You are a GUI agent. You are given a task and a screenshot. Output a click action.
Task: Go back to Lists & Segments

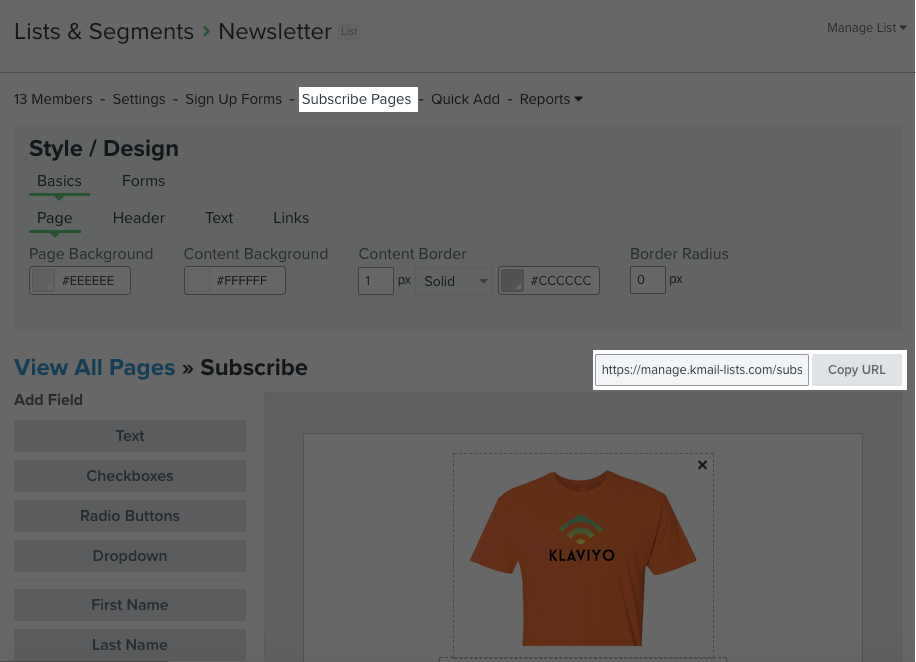click(x=103, y=32)
